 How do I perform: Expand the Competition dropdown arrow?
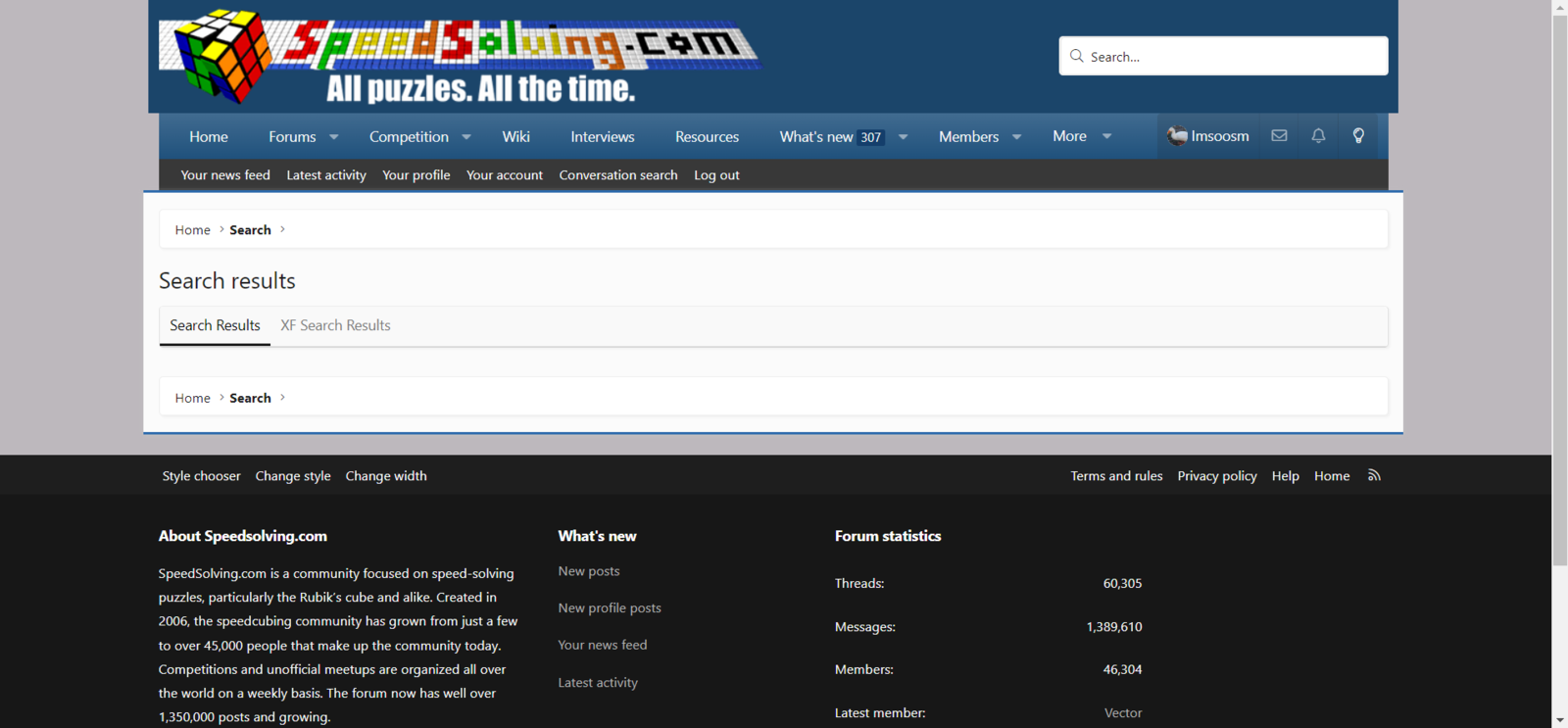[466, 137]
